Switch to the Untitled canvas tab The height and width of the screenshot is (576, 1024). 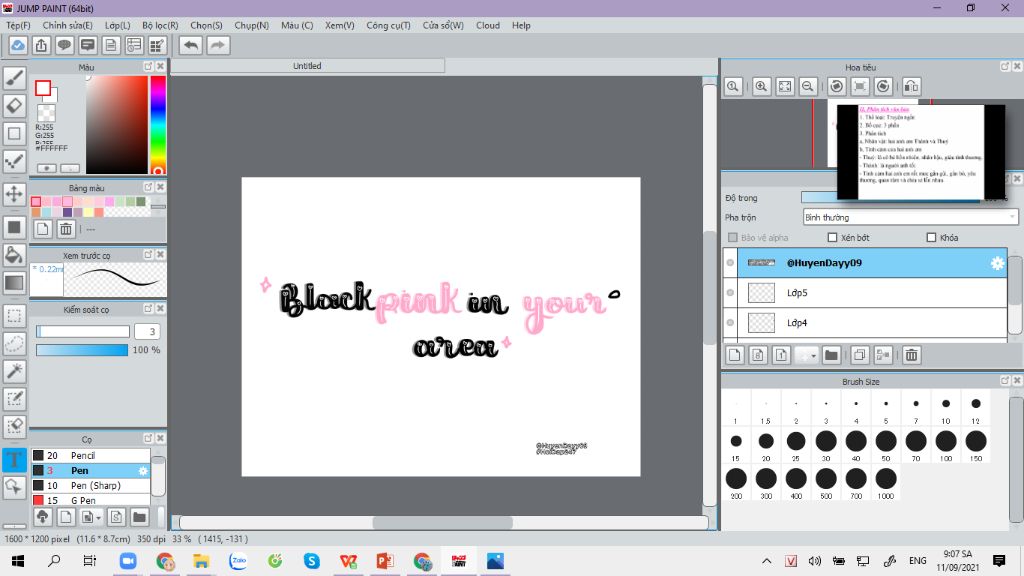point(308,66)
